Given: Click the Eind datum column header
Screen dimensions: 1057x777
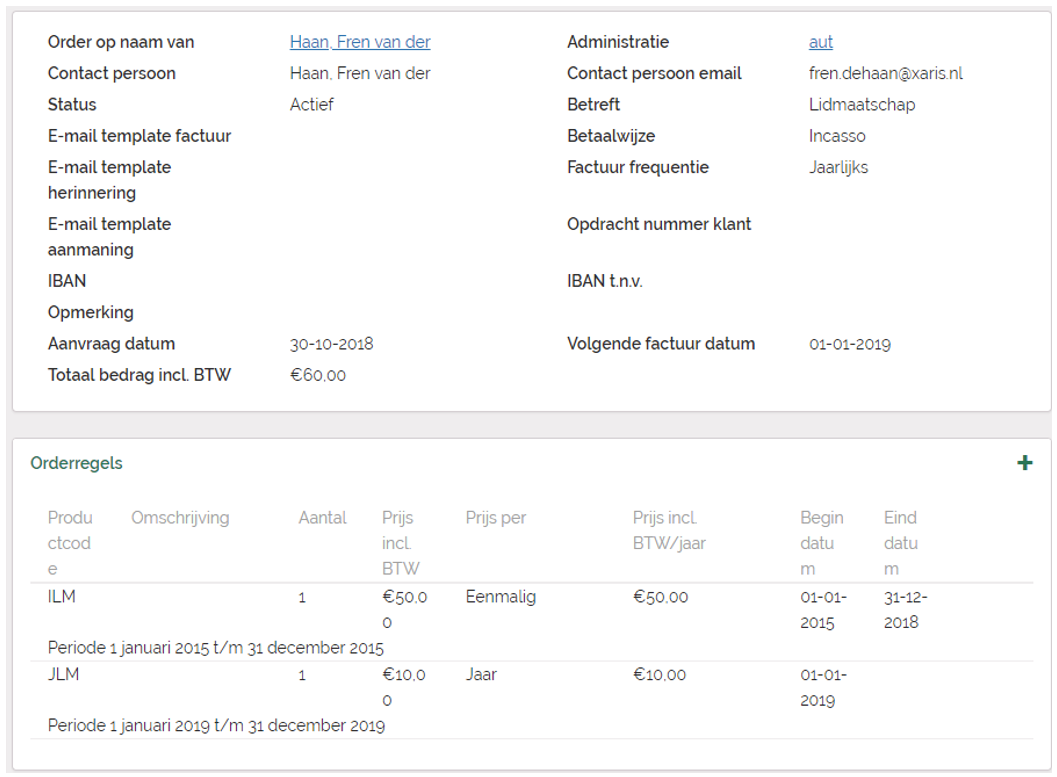Looking at the screenshot, I should [x=900, y=543].
